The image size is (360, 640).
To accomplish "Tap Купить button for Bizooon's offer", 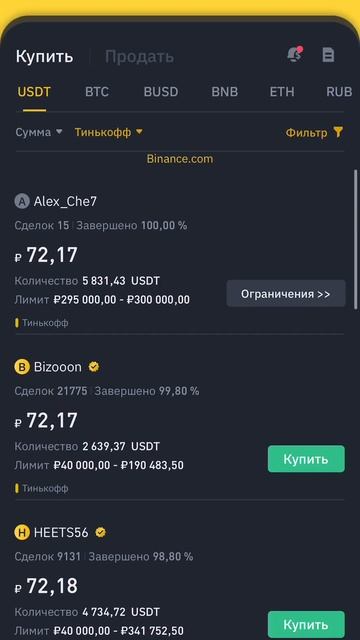I will [306, 459].
